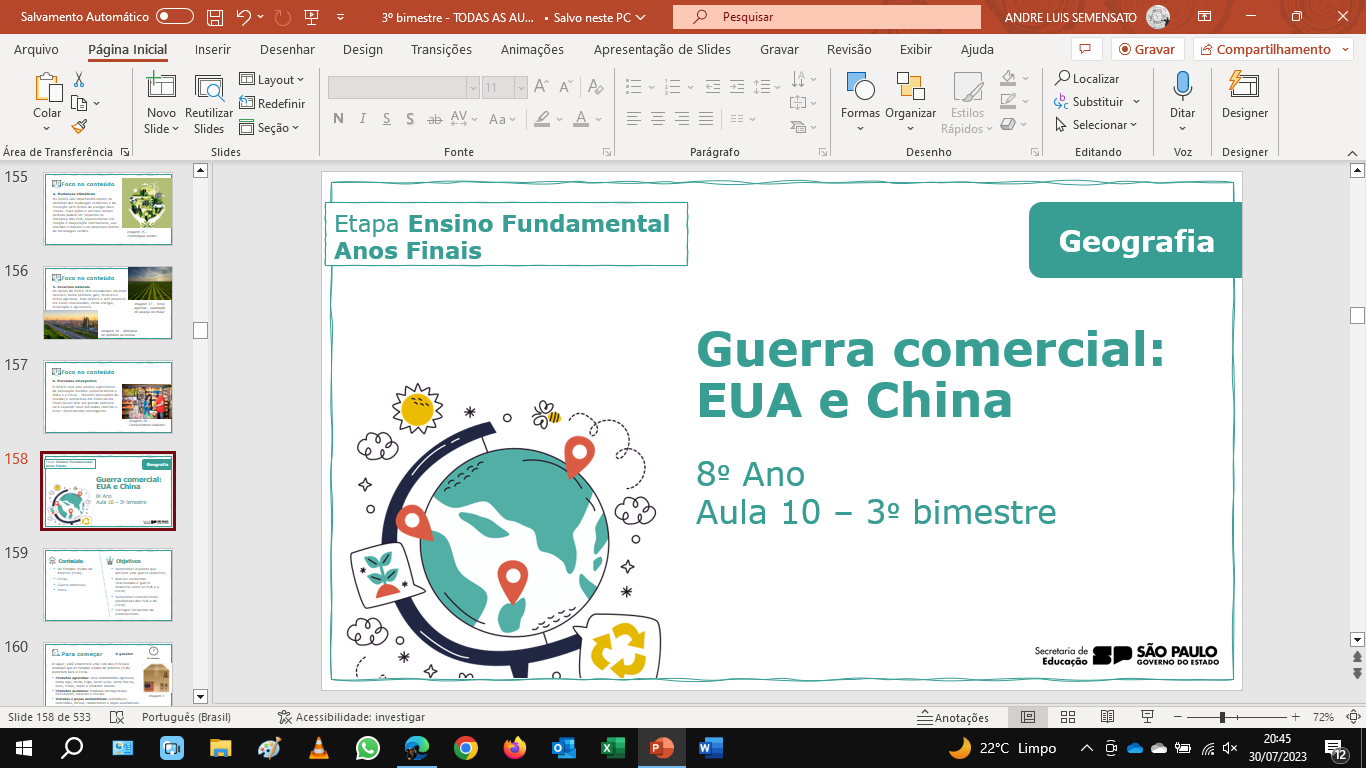Viewport: 1366px width, 768px height.
Task: Click the Redefinir button
Action: [x=272, y=103]
